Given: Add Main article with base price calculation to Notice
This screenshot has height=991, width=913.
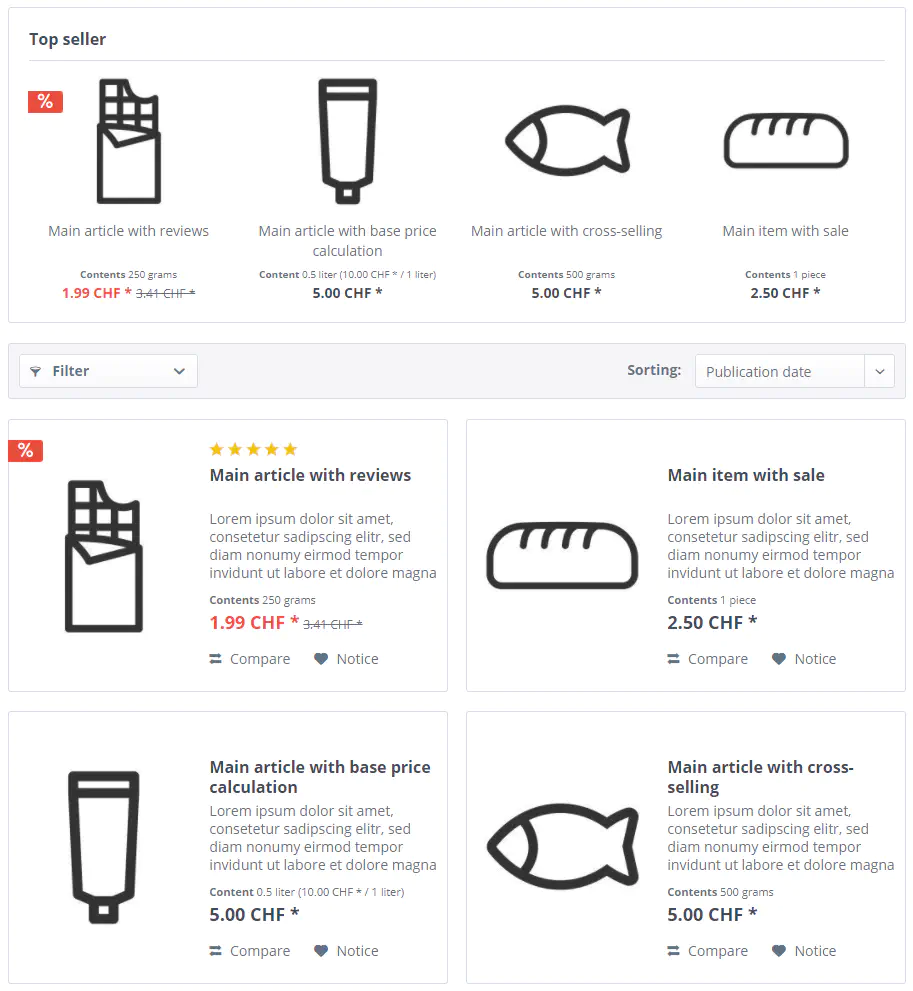Looking at the screenshot, I should tap(346, 951).
